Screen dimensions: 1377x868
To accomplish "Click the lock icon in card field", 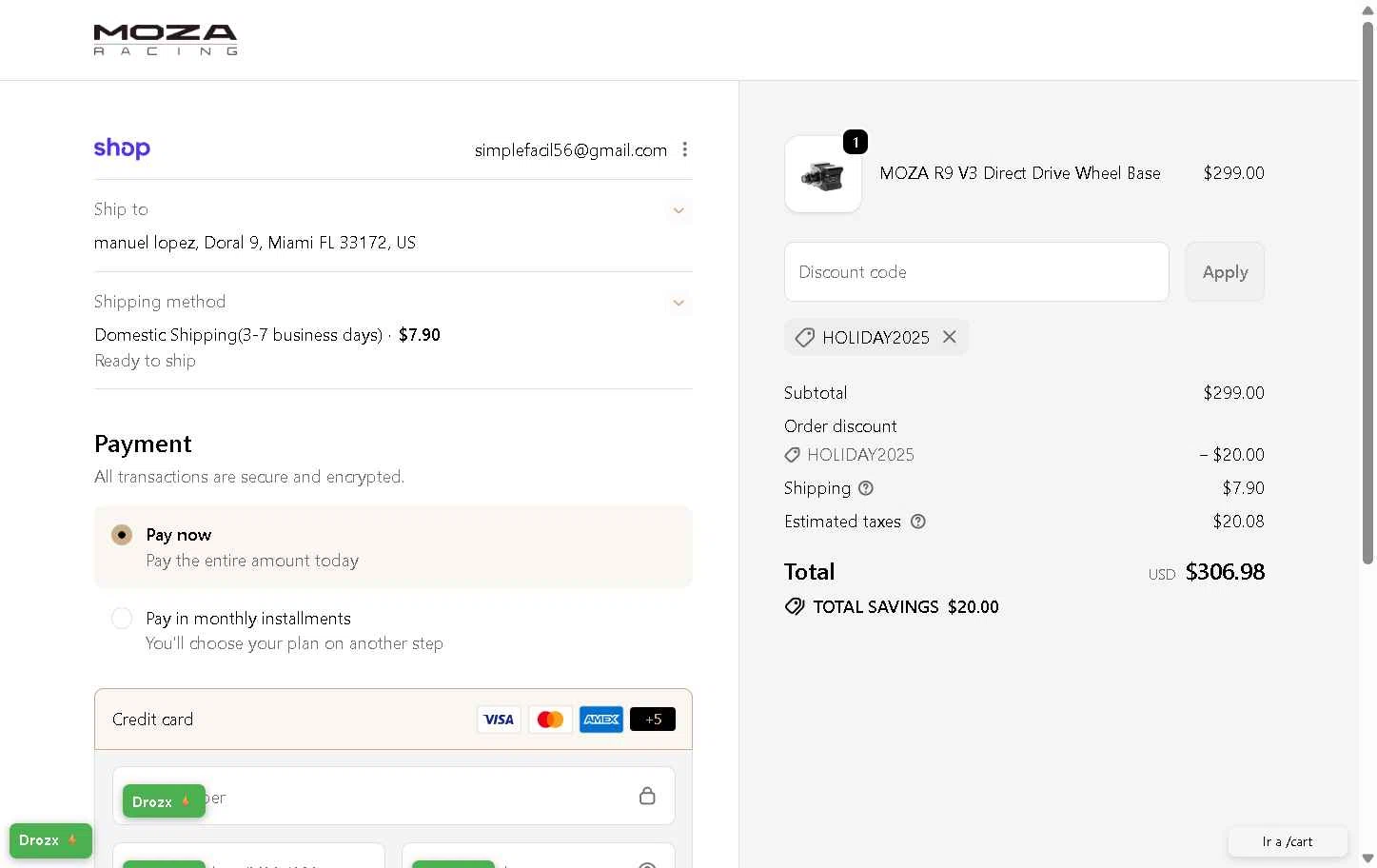I will point(647,796).
